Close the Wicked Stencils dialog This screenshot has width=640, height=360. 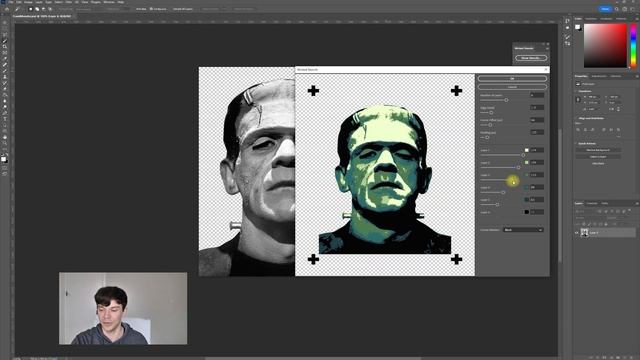(x=546, y=70)
